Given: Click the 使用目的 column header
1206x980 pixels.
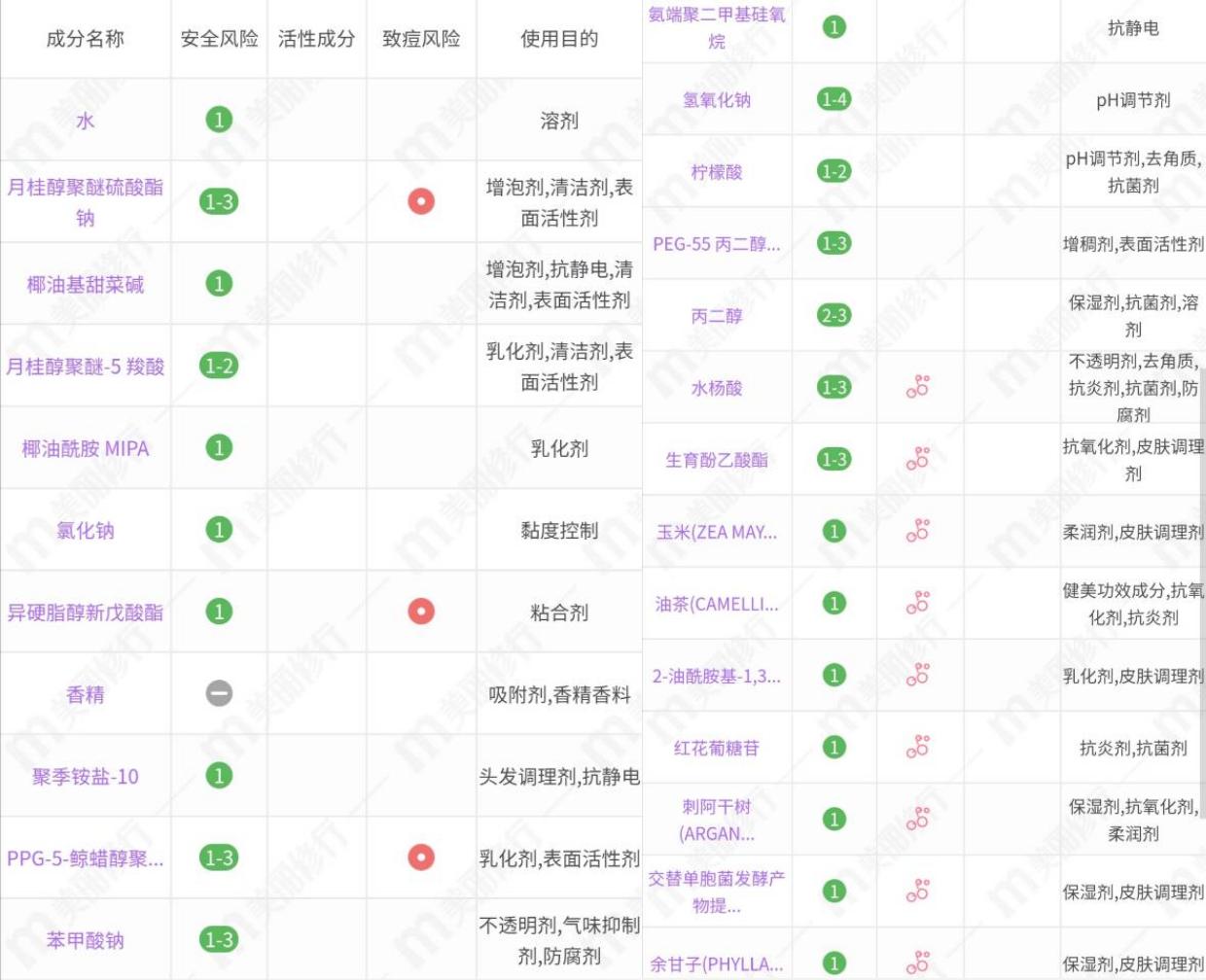Looking at the screenshot, I should coord(560,40).
